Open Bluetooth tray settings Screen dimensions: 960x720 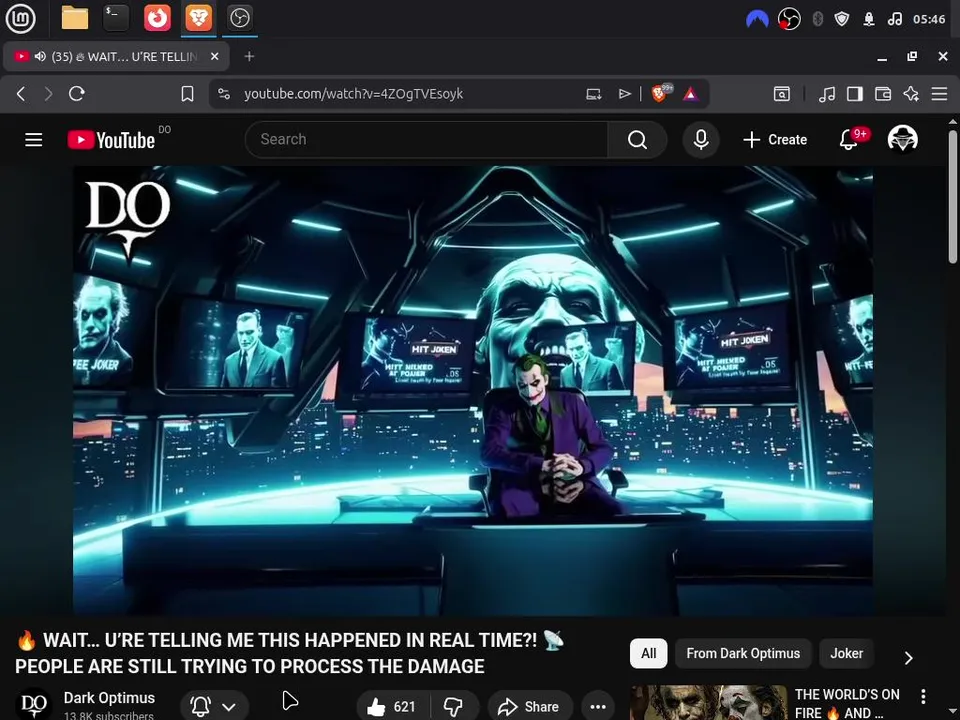tap(817, 19)
